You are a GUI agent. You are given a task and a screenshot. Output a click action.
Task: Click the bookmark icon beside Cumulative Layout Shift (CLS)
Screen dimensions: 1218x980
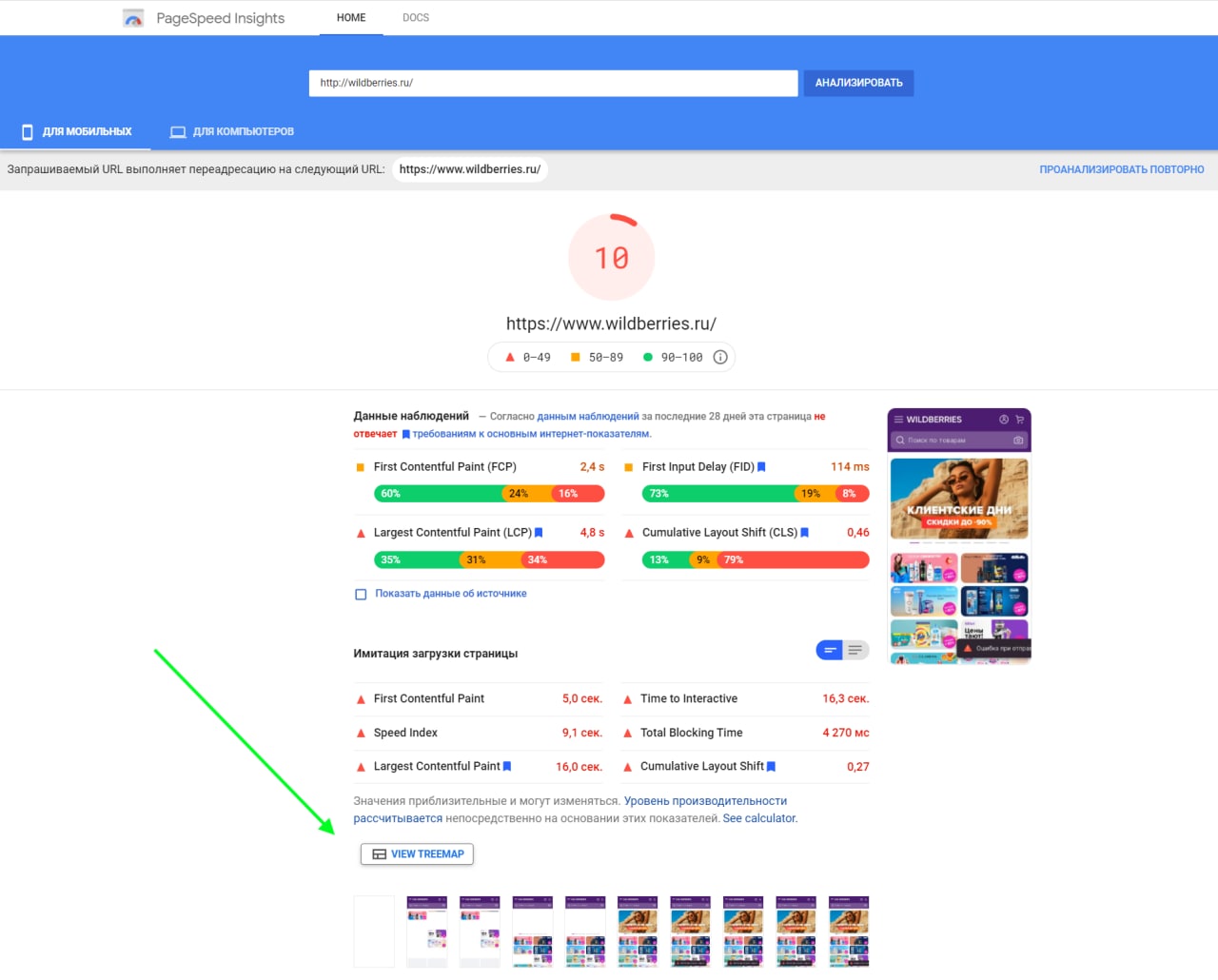[805, 533]
